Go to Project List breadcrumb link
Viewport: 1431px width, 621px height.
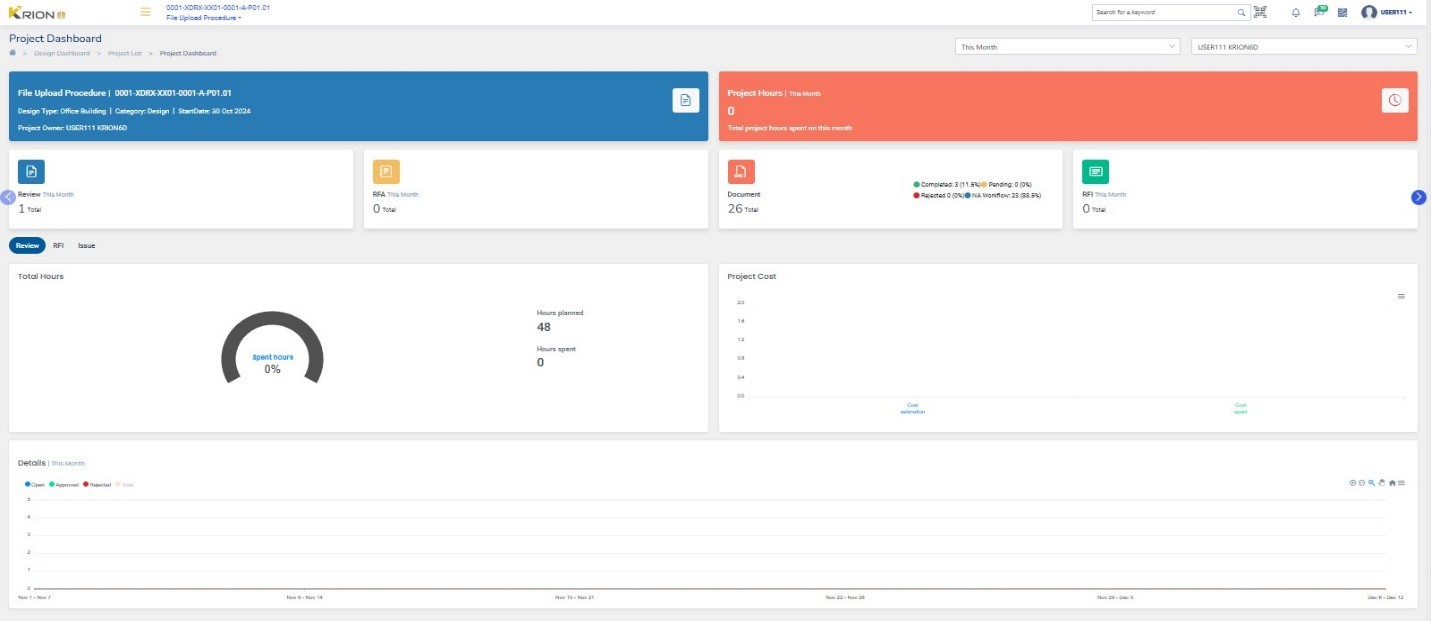[x=124, y=53]
